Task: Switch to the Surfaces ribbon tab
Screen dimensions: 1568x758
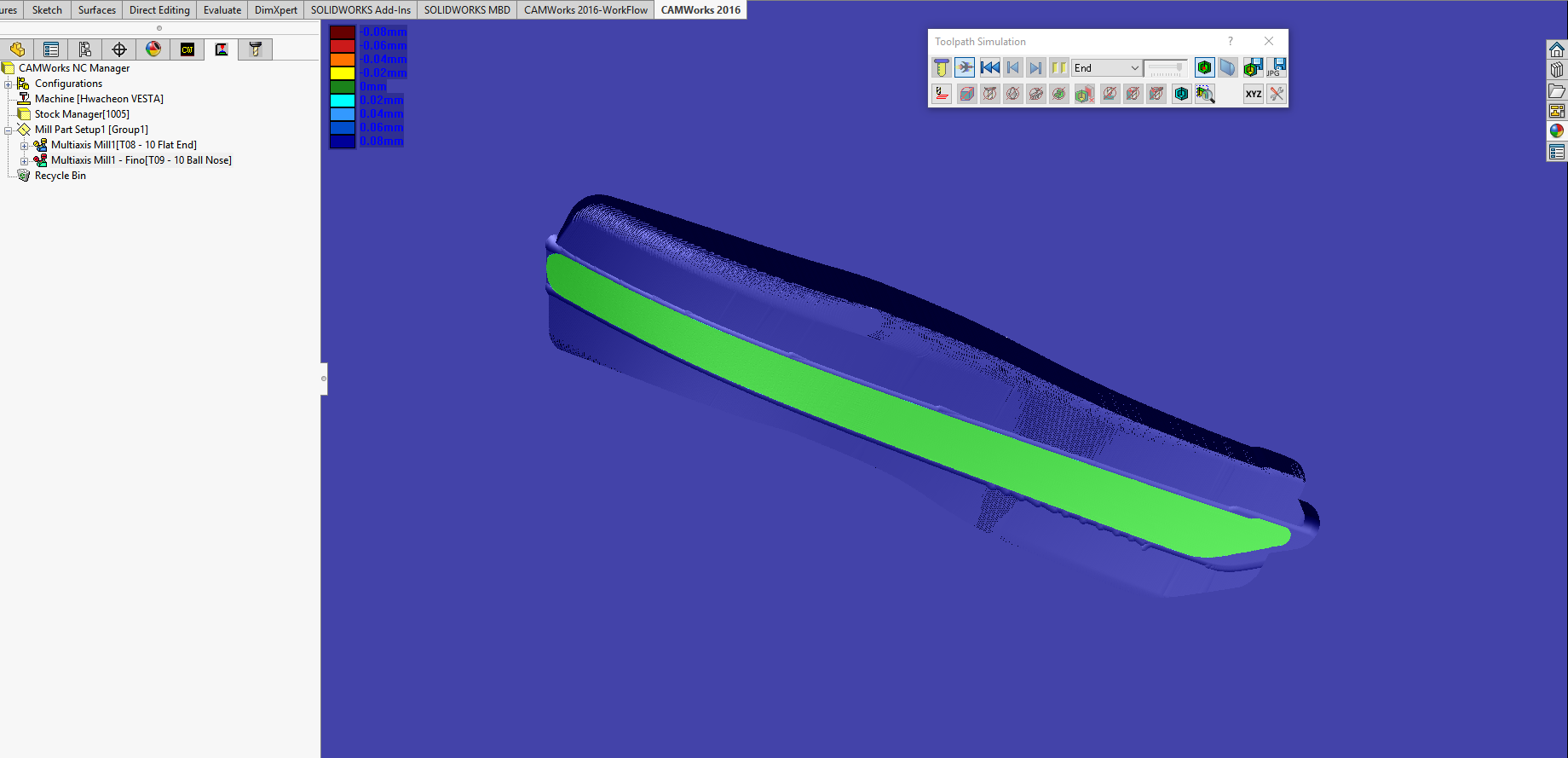Action: pyautogui.click(x=96, y=10)
